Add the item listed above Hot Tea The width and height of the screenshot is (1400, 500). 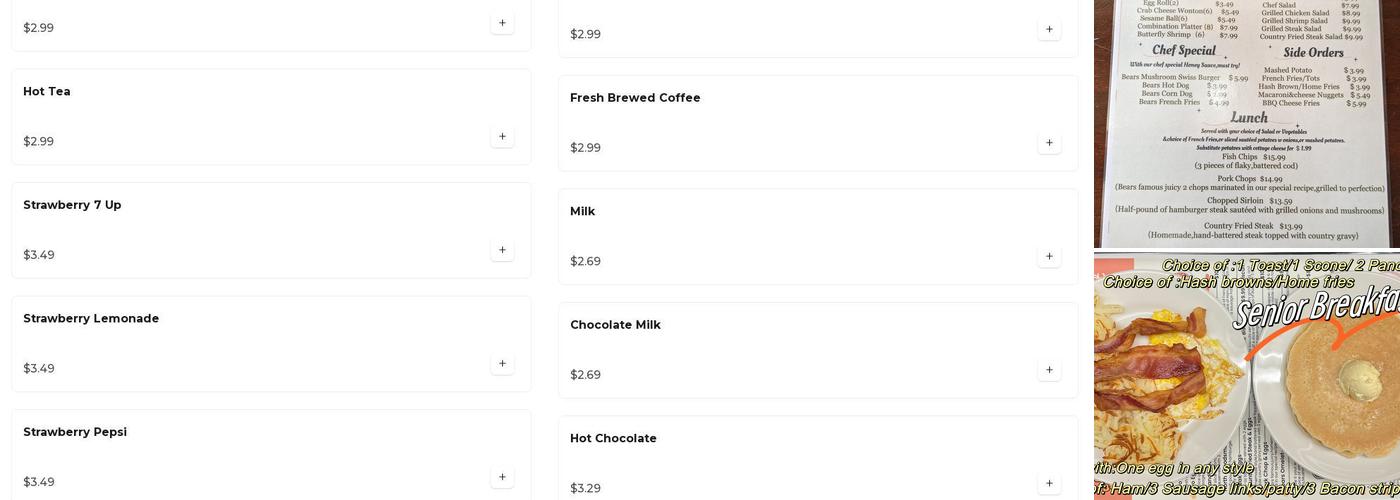(x=502, y=23)
